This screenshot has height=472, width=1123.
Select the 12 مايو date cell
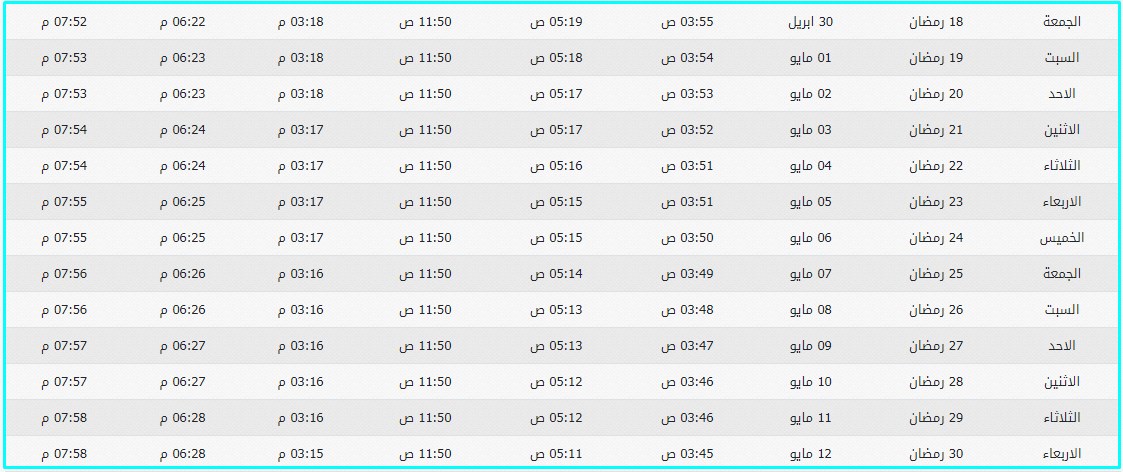click(811, 453)
